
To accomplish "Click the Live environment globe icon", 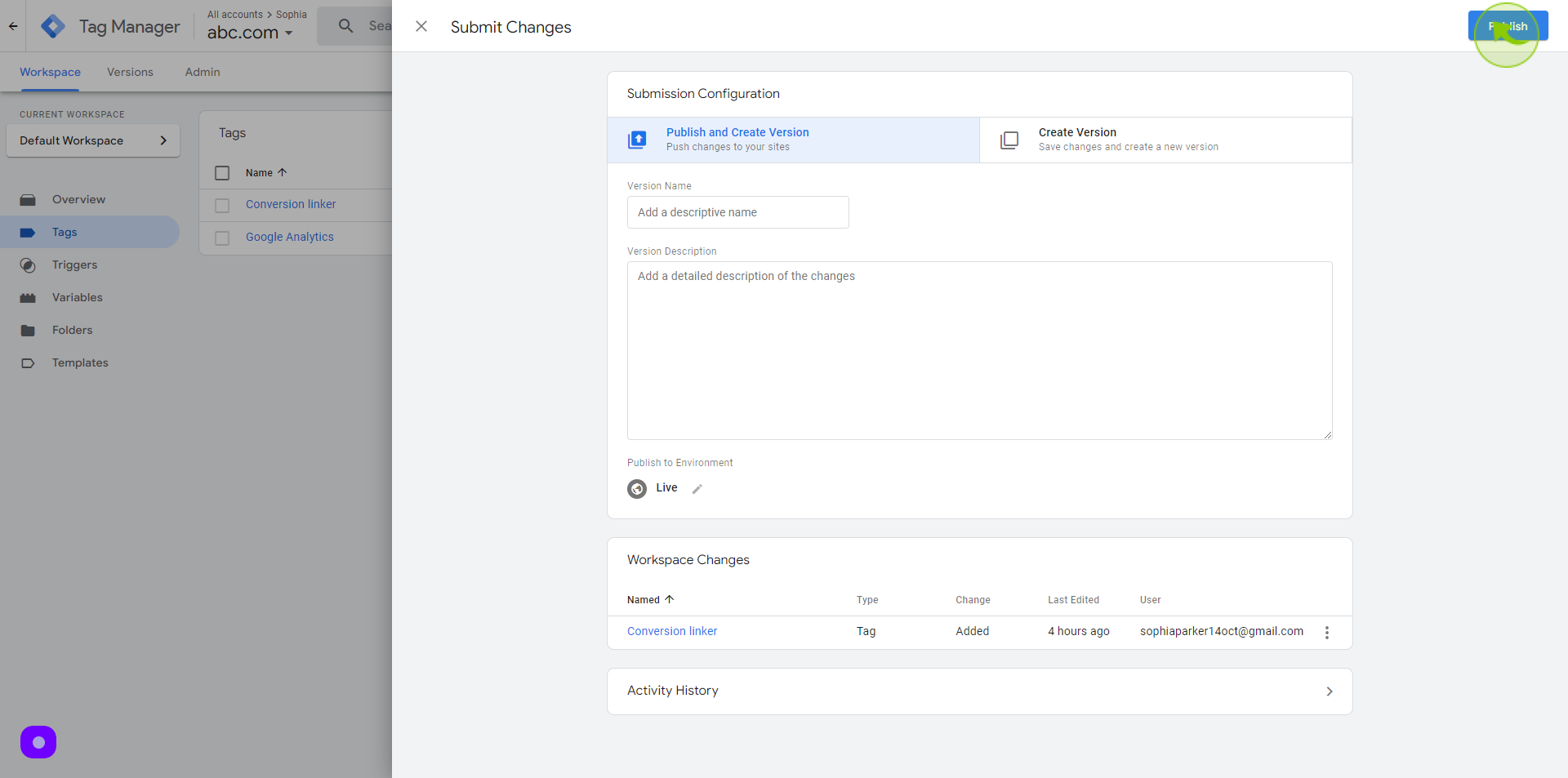I will coord(637,489).
